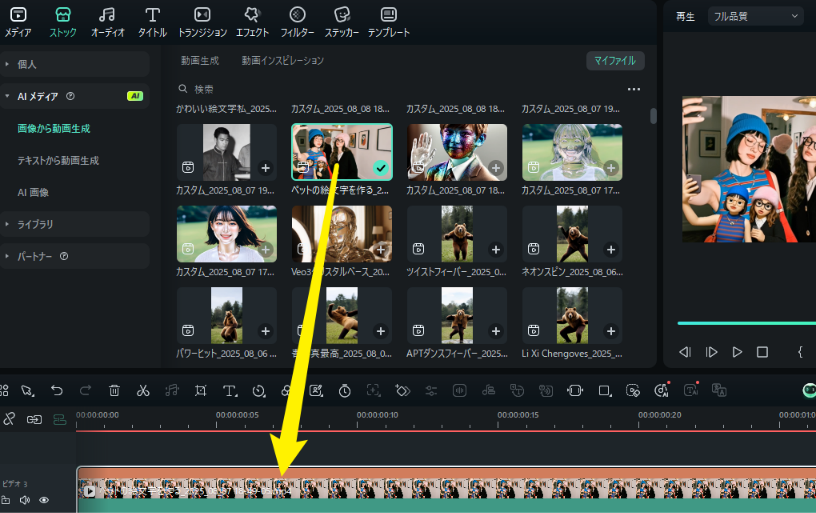Toggle the green magnetic timeline icon
Screen dimensions: 816x513
click(60, 419)
